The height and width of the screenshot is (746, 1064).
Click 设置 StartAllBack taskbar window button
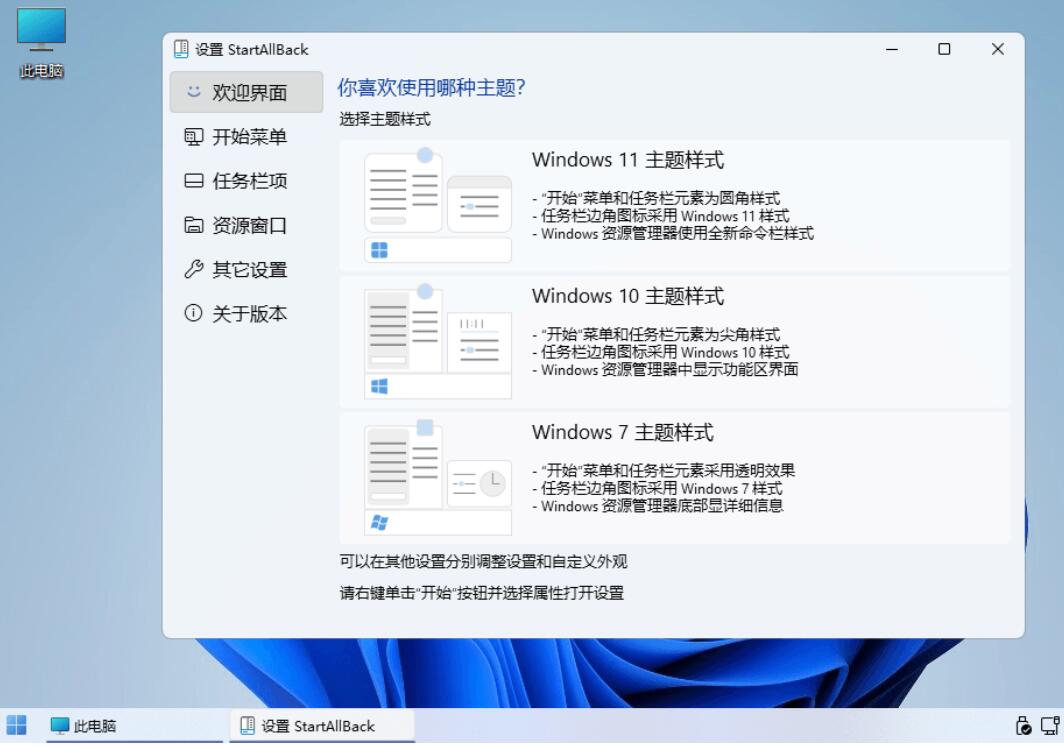click(x=322, y=726)
